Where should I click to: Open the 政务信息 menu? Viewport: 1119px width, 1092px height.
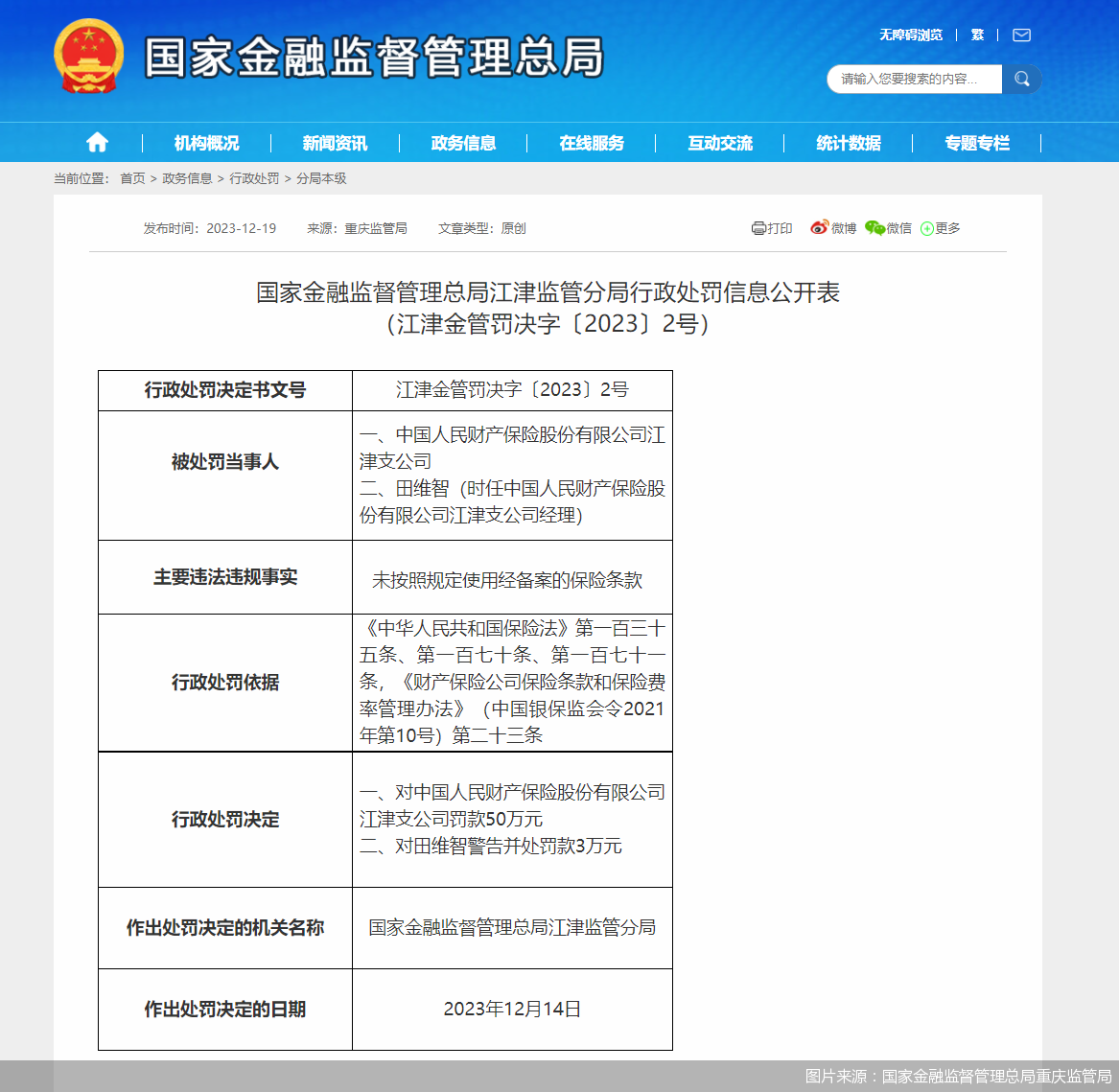tap(463, 143)
